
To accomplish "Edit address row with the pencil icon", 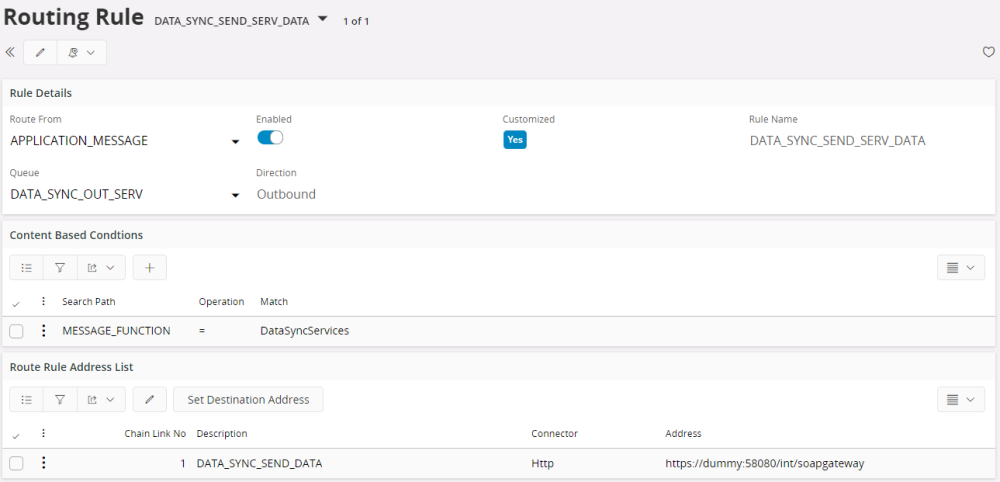I will point(149,400).
